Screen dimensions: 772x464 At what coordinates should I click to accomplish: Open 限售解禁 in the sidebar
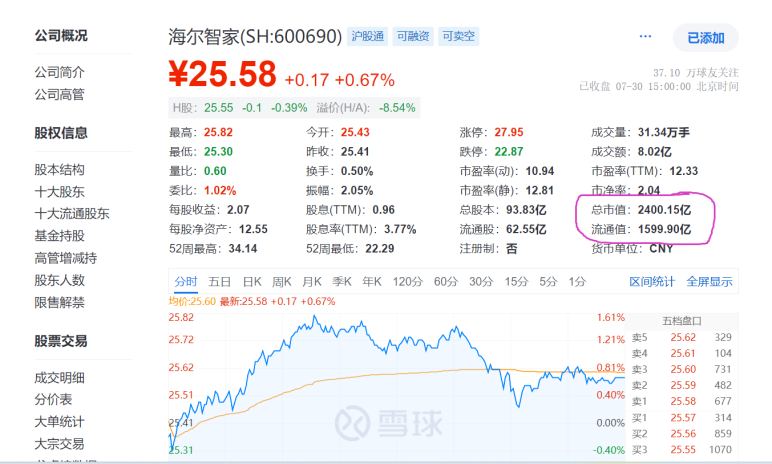(60, 302)
